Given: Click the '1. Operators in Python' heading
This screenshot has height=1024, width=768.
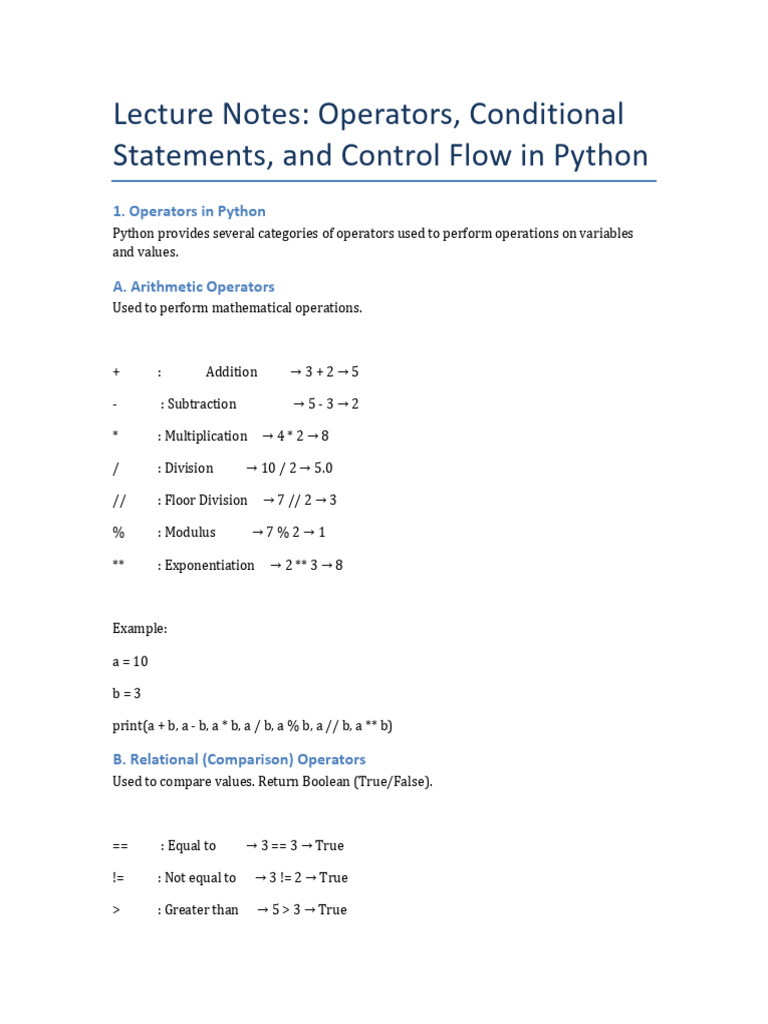Looking at the screenshot, I should tap(189, 211).
